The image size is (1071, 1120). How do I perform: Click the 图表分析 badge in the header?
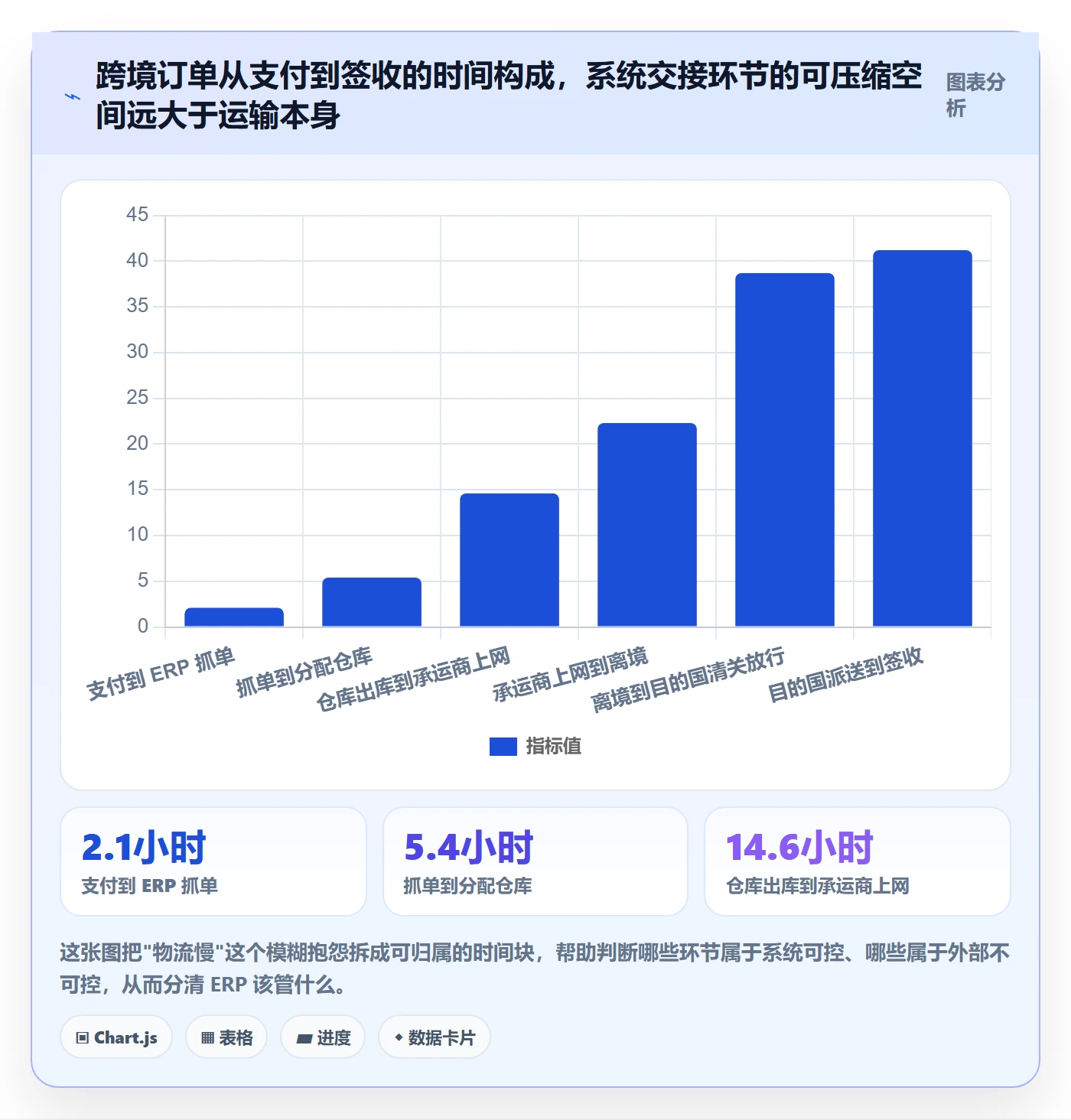[975, 96]
